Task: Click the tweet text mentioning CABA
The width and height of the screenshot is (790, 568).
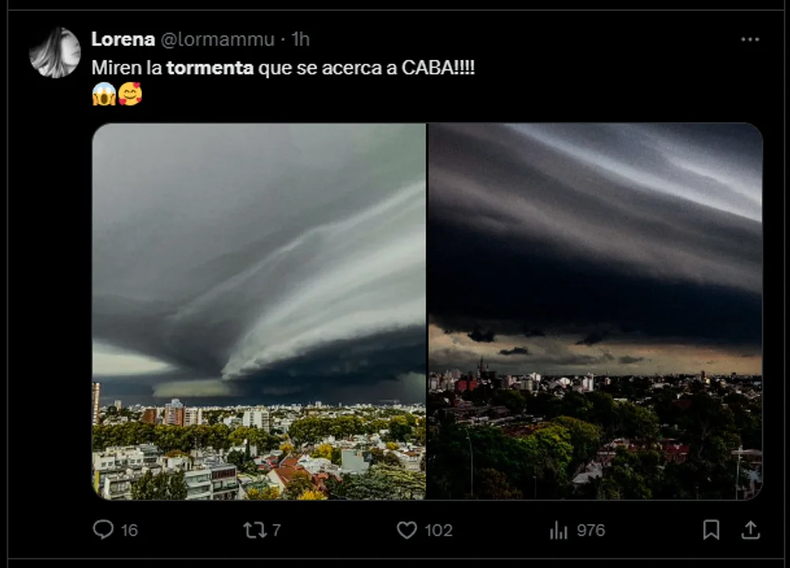Action: click(283, 68)
